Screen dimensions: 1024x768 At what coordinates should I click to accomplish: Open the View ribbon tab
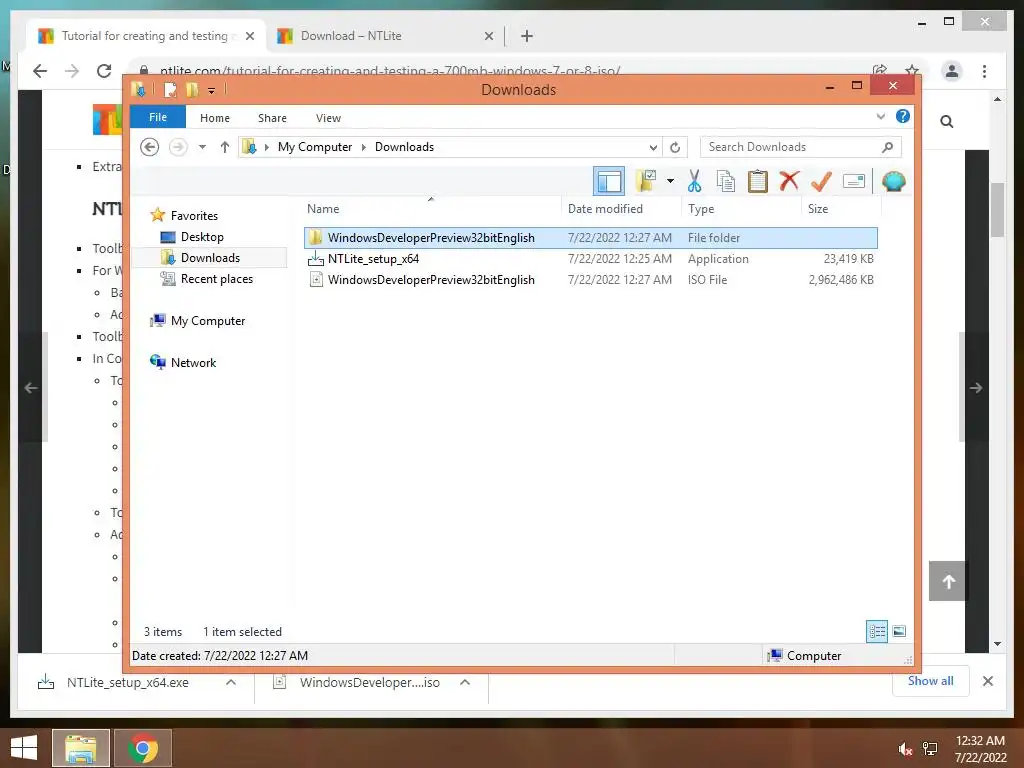coord(328,118)
